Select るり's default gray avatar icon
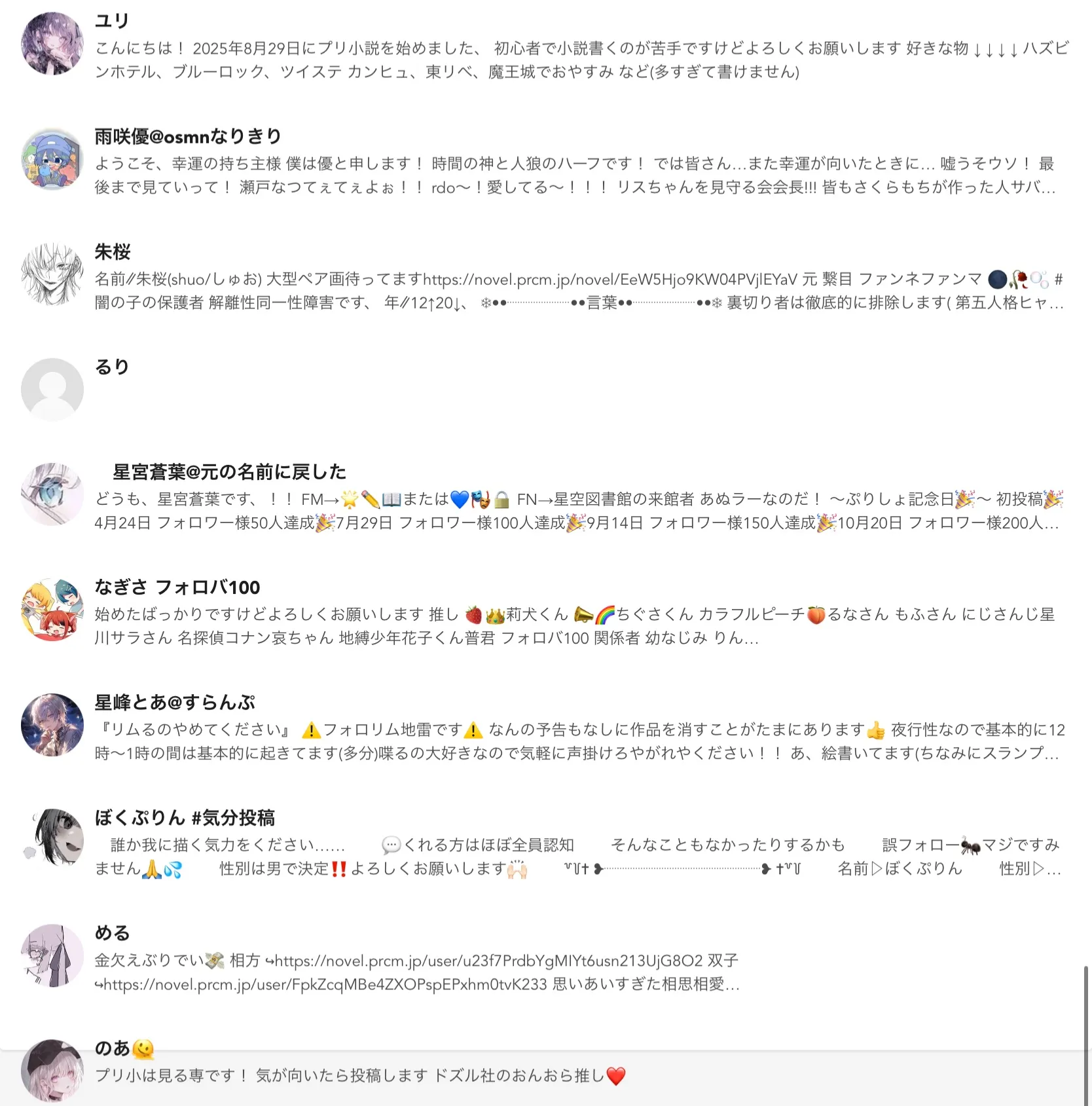Screen dimensions: 1092x1106 [x=52, y=390]
